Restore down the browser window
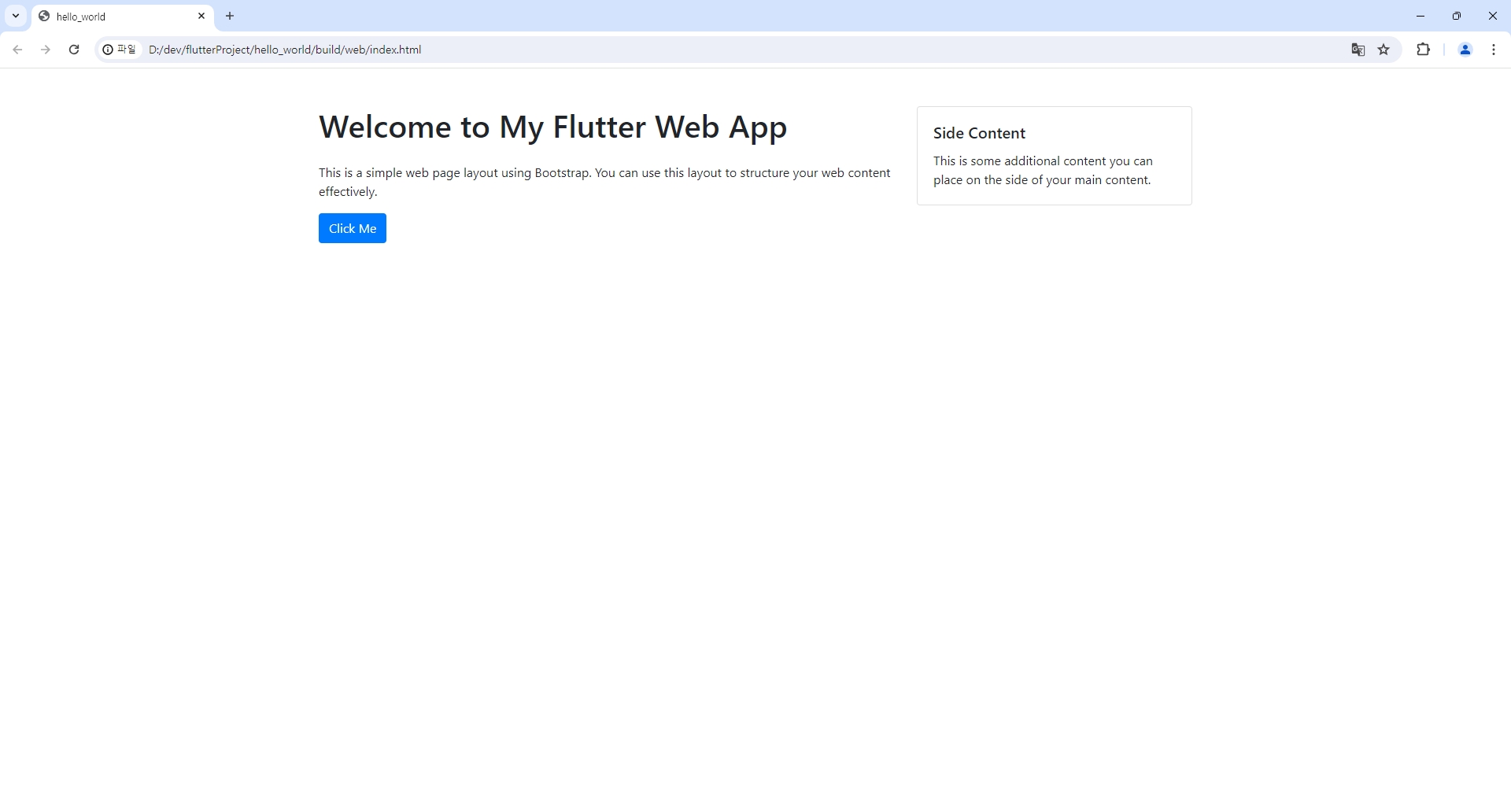Image resolution: width=1511 pixels, height=812 pixels. coord(1457,16)
